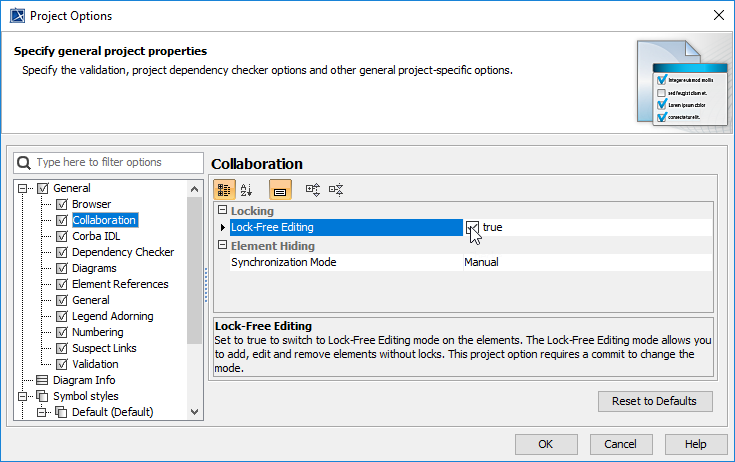Toggle the Lock-Free Editing checkbox
735x462 pixels.
[472, 228]
